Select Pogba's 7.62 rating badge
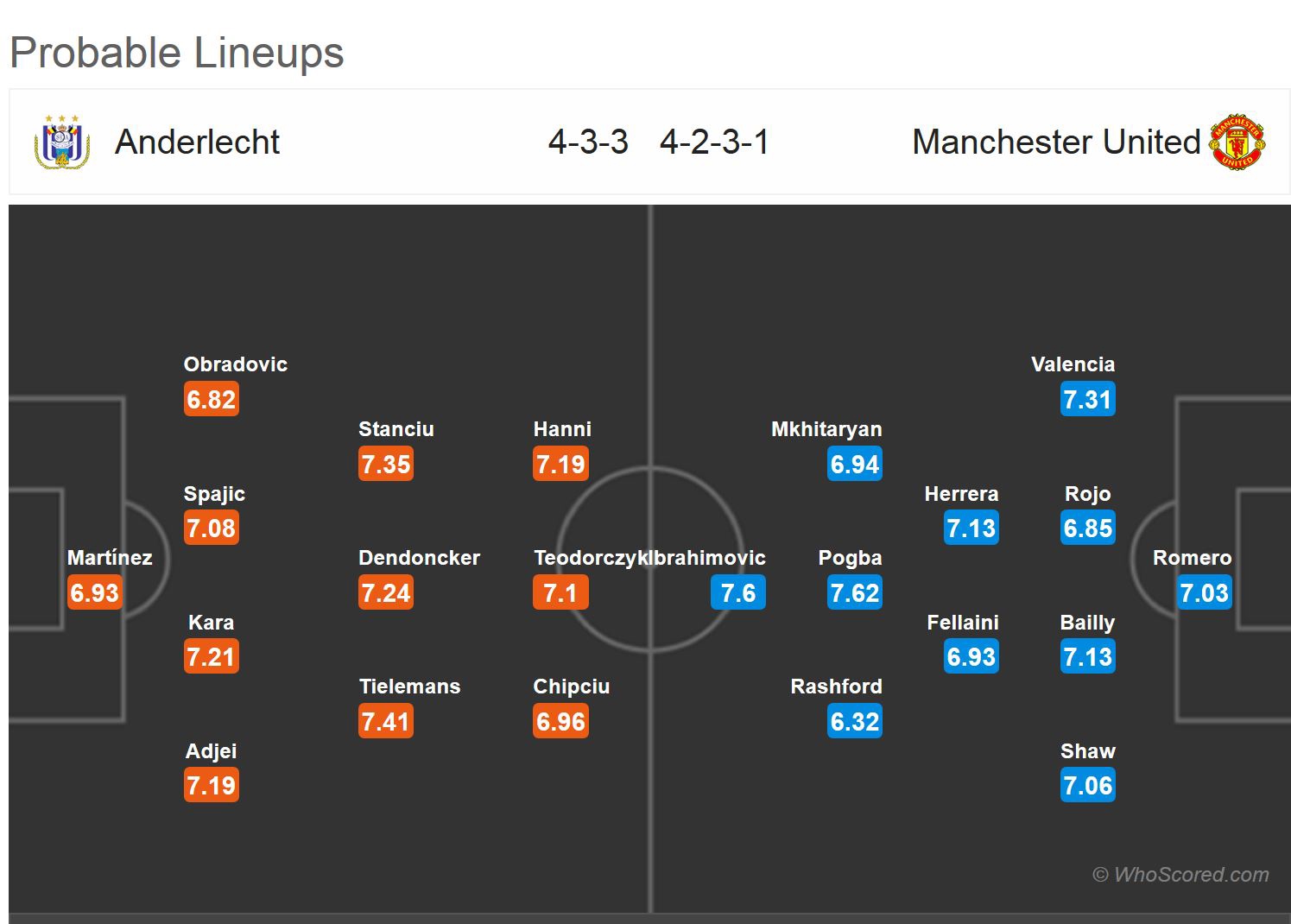The width and height of the screenshot is (1291, 924). tap(854, 593)
